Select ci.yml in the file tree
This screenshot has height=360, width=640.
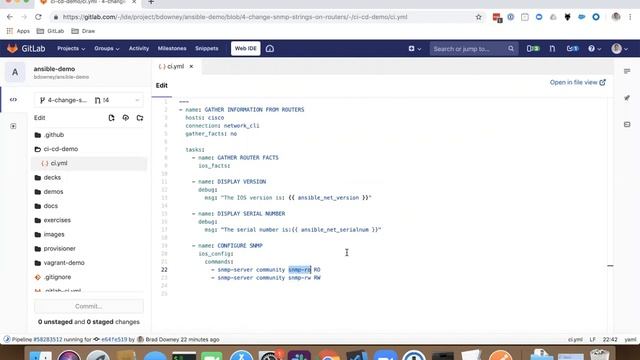pyautogui.click(x=89, y=163)
